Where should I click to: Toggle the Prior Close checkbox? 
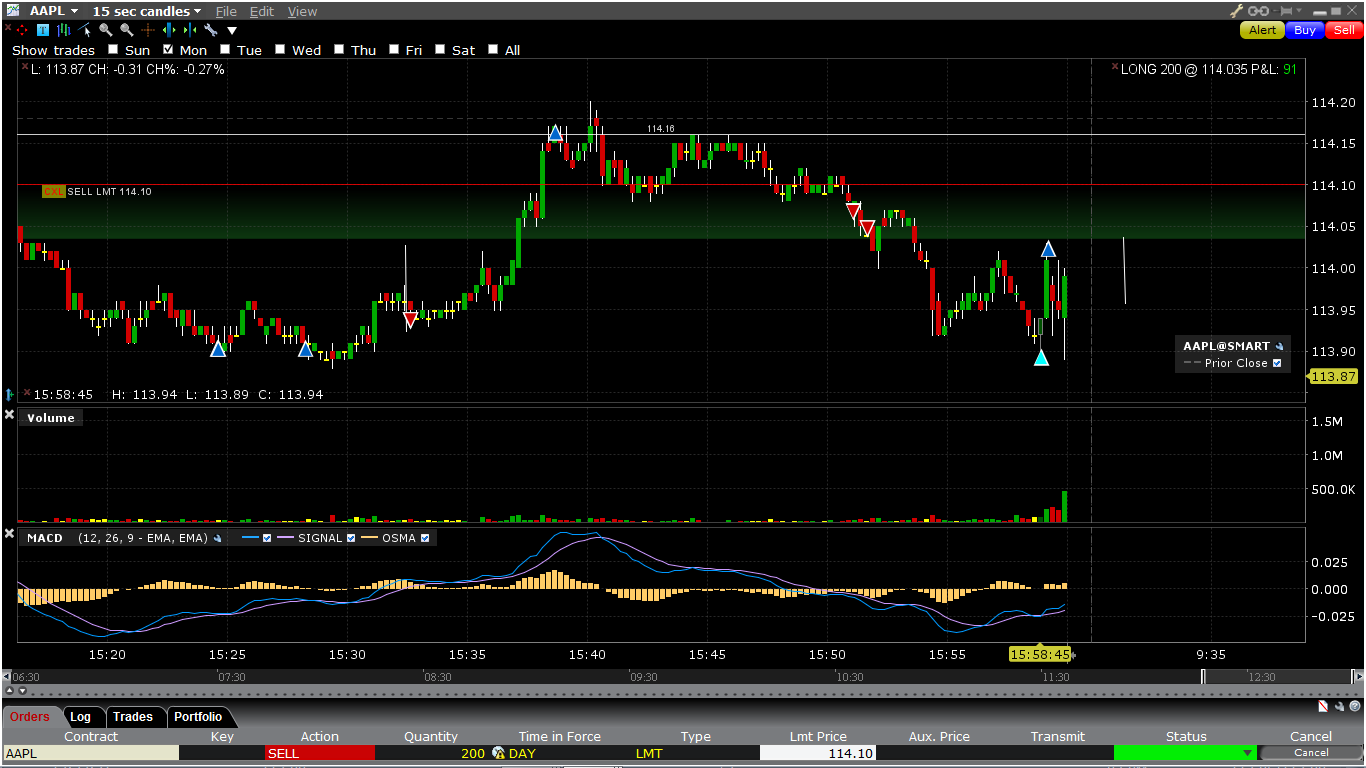click(x=1277, y=363)
